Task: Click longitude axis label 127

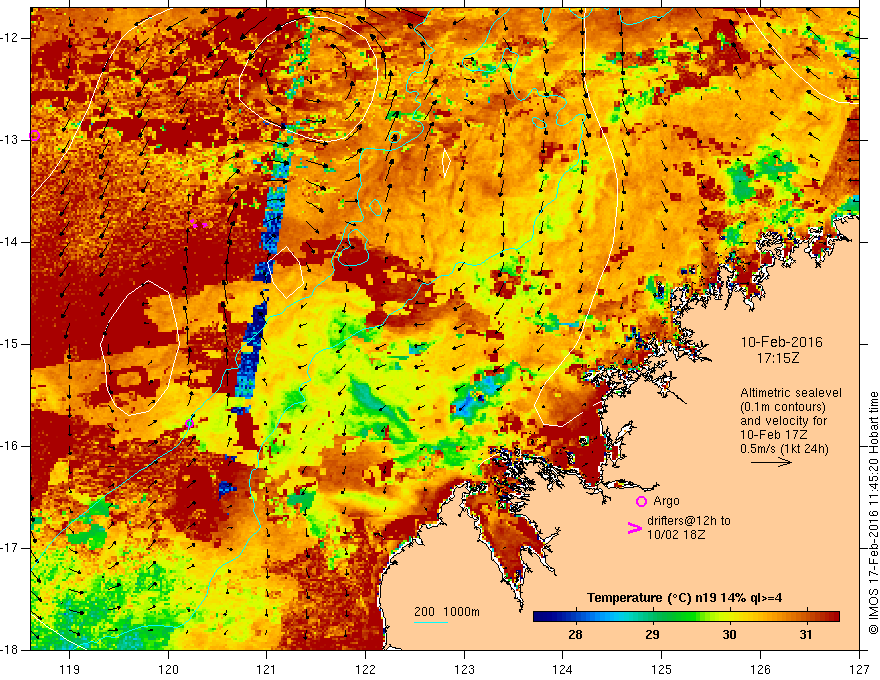Action: coord(859,669)
